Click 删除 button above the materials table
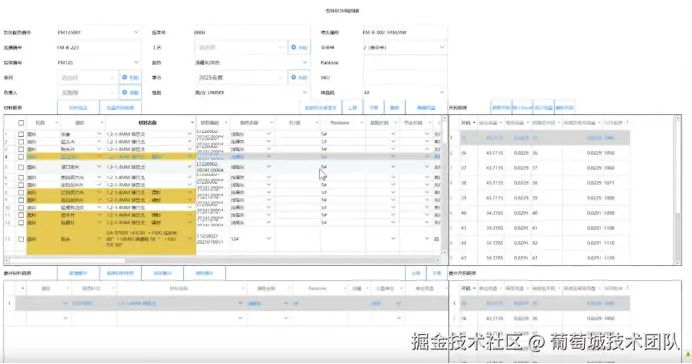Viewport: 692px width, 364px height. tap(395, 107)
